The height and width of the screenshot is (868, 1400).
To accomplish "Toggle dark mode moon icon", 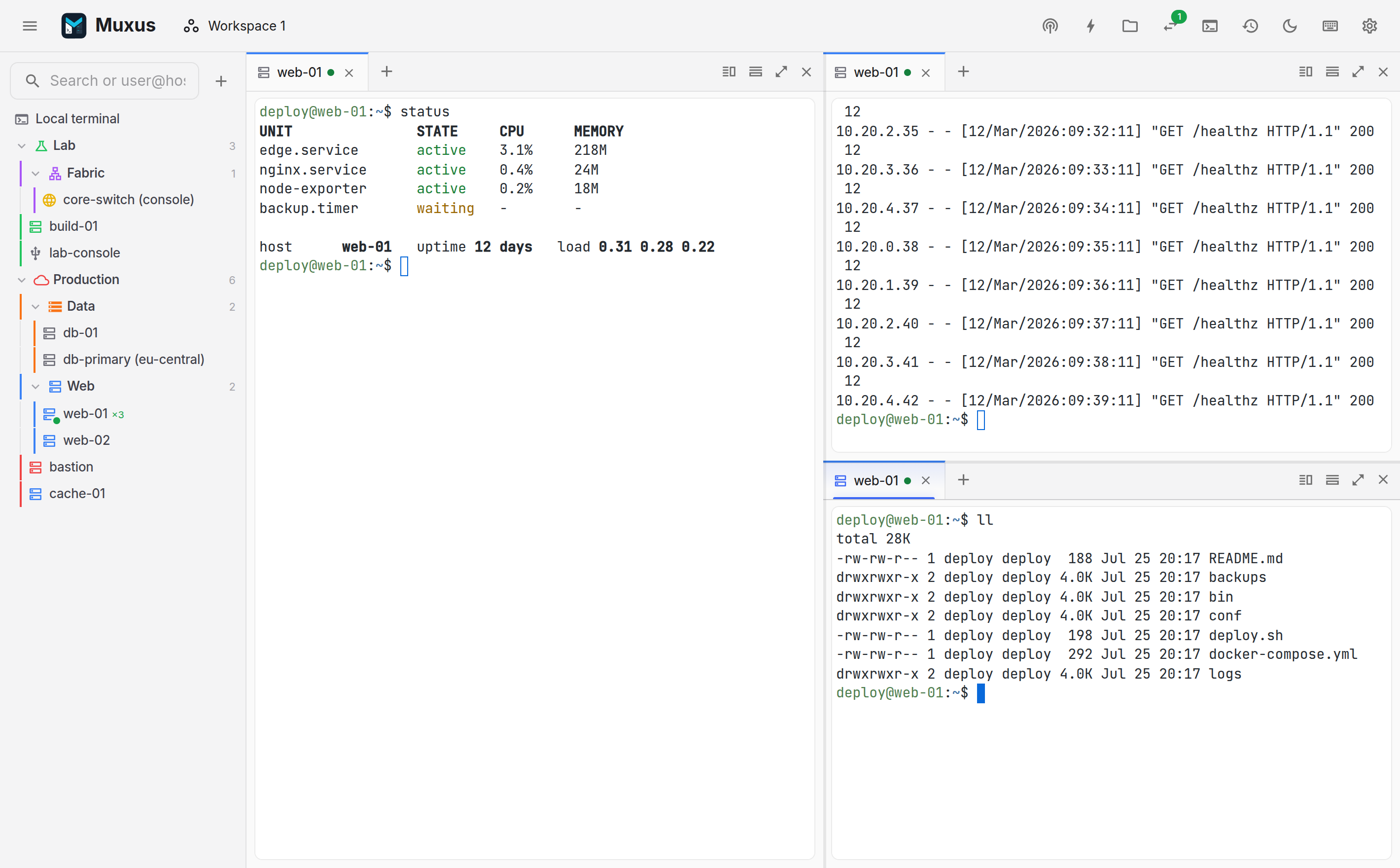I will click(1290, 26).
